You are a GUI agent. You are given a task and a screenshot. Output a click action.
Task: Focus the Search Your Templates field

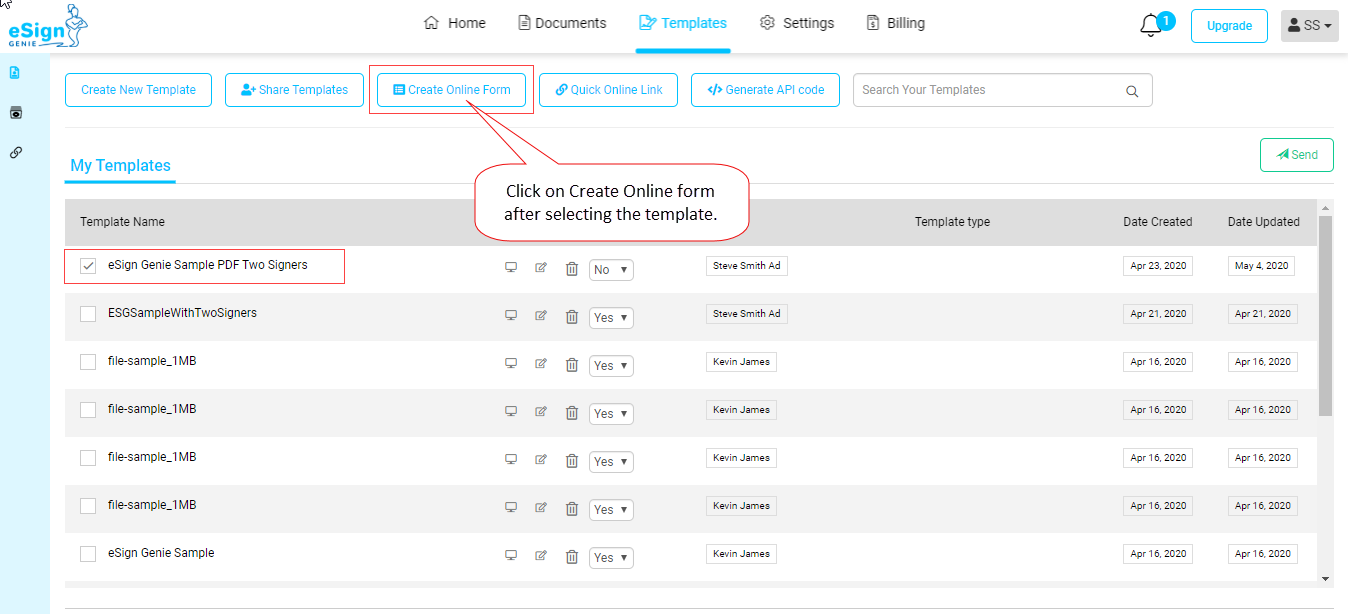(x=1002, y=90)
